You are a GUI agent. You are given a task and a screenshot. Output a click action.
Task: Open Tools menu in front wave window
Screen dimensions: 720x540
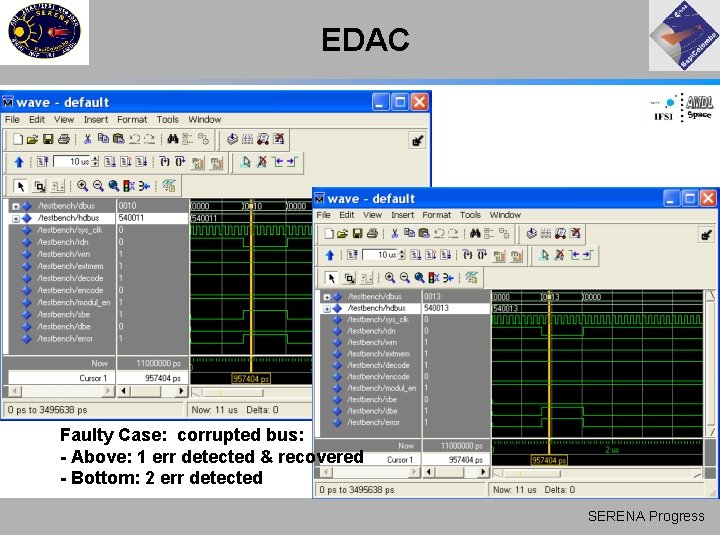[x=470, y=215]
